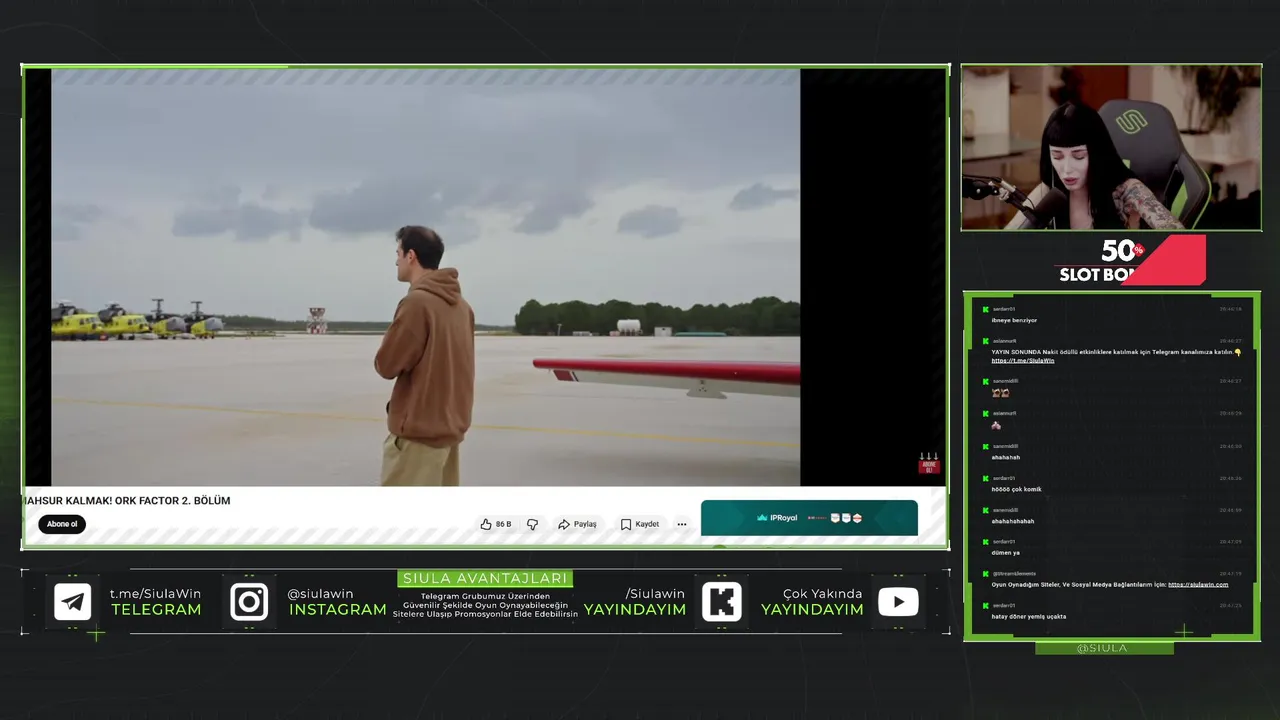Click chat message 'ibneye benziyor'
Image resolution: width=1280 pixels, height=720 pixels.
point(1014,320)
